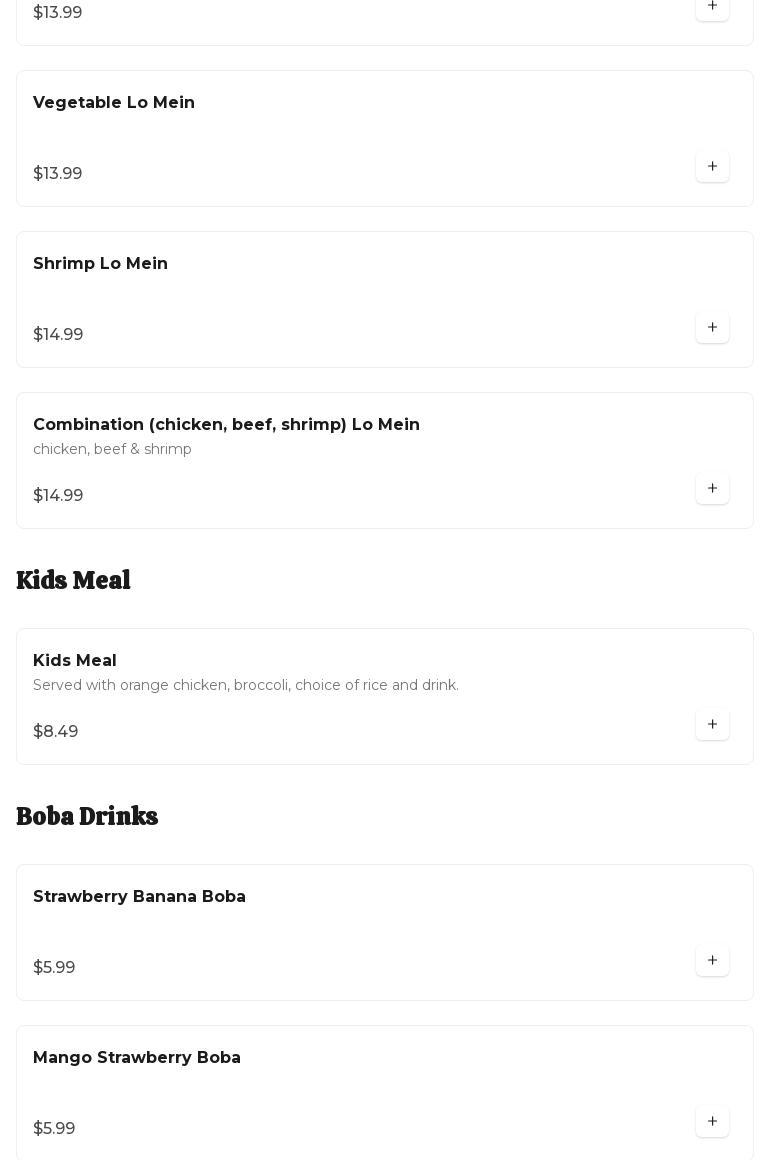Viewport: 770px width, 1160px height.
Task: Select the Mango Strawberry Boba item name
Action: [137, 1058]
